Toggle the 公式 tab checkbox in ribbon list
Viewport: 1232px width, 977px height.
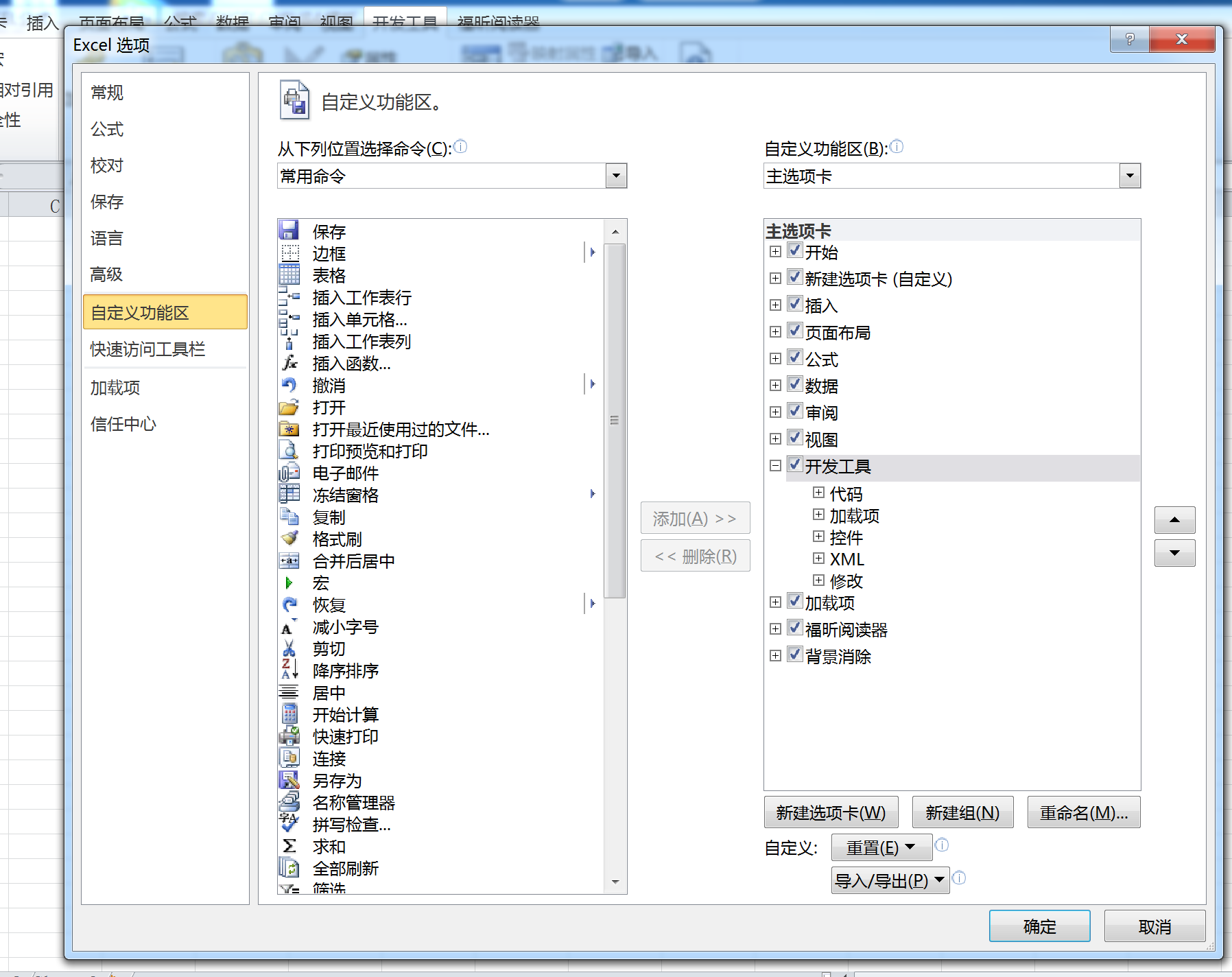(794, 357)
